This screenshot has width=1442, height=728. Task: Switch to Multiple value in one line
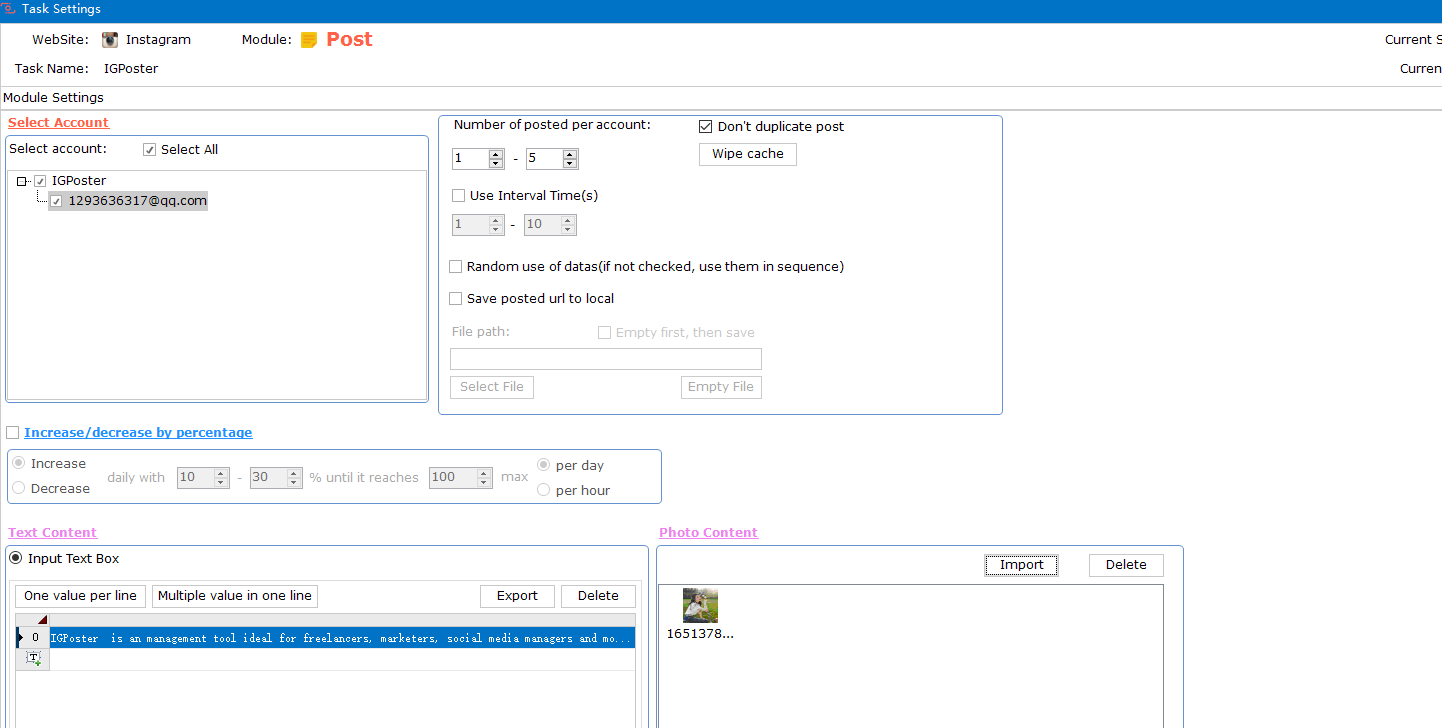235,596
